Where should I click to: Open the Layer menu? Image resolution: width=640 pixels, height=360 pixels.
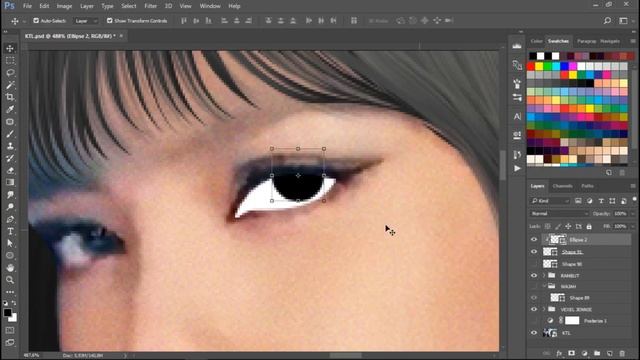[87, 6]
